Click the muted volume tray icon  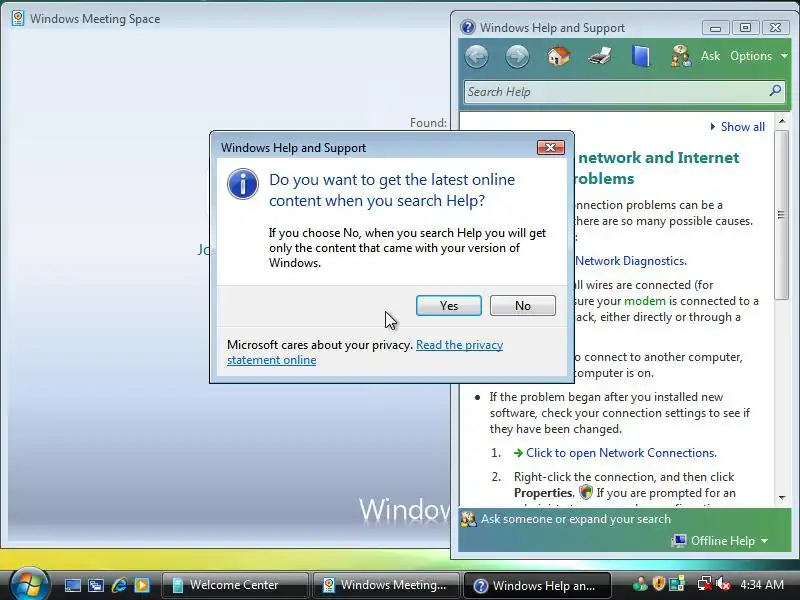coord(722,584)
